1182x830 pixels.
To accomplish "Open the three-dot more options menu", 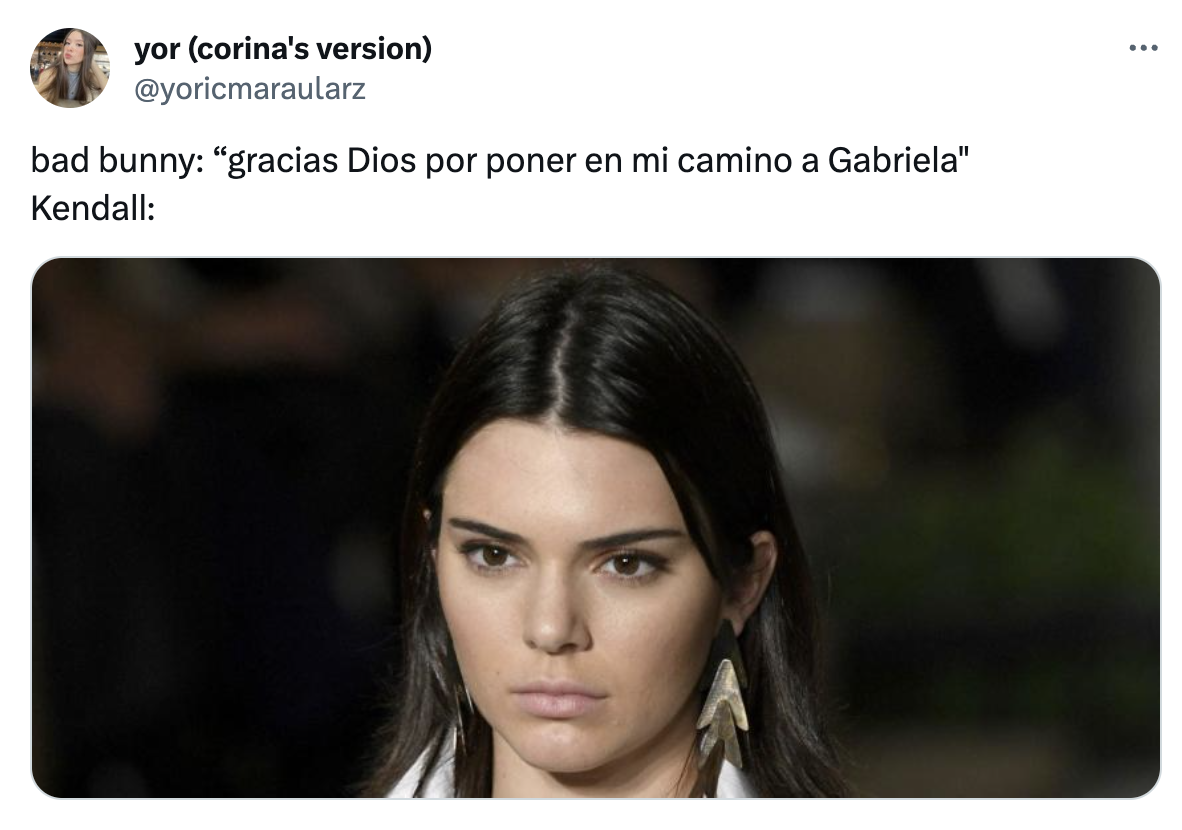I will click(1143, 48).
